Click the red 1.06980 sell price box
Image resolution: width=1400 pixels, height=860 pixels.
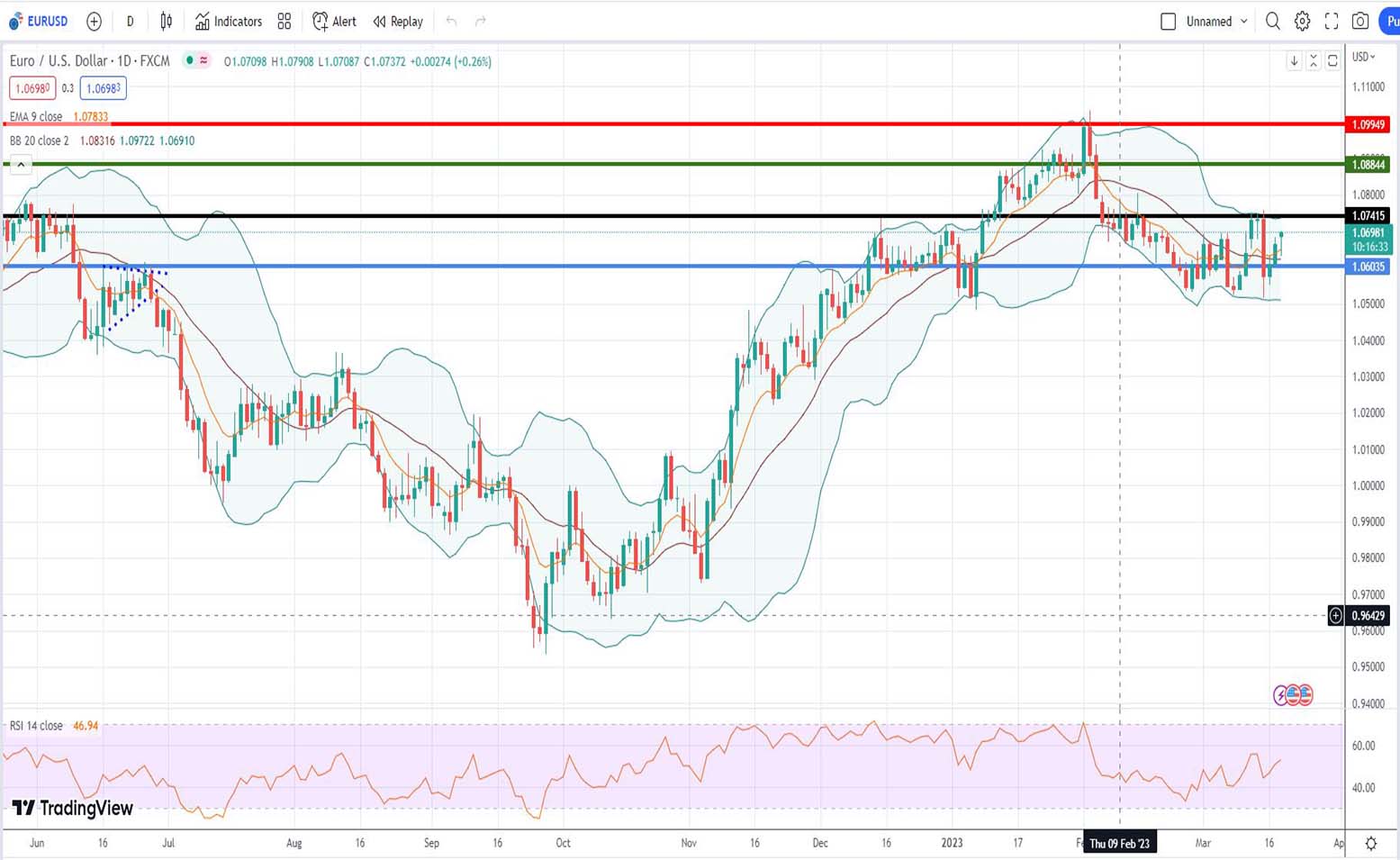coord(32,88)
